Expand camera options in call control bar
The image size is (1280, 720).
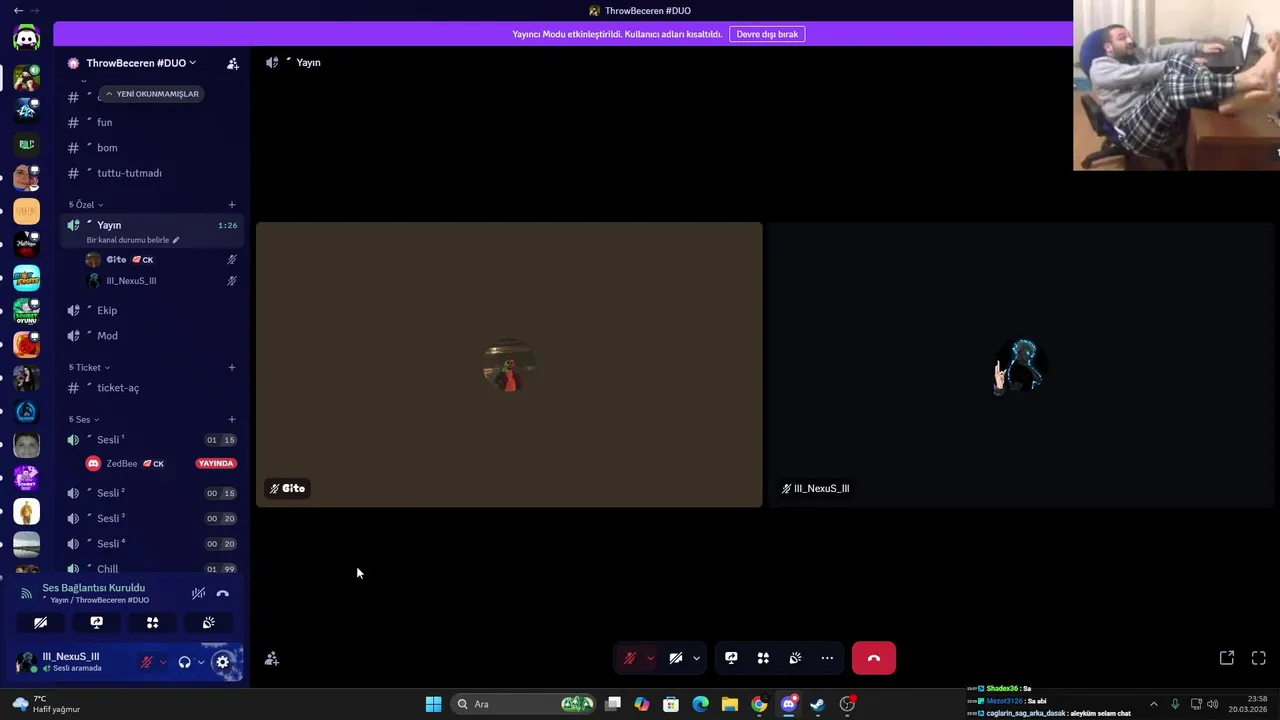coord(696,658)
